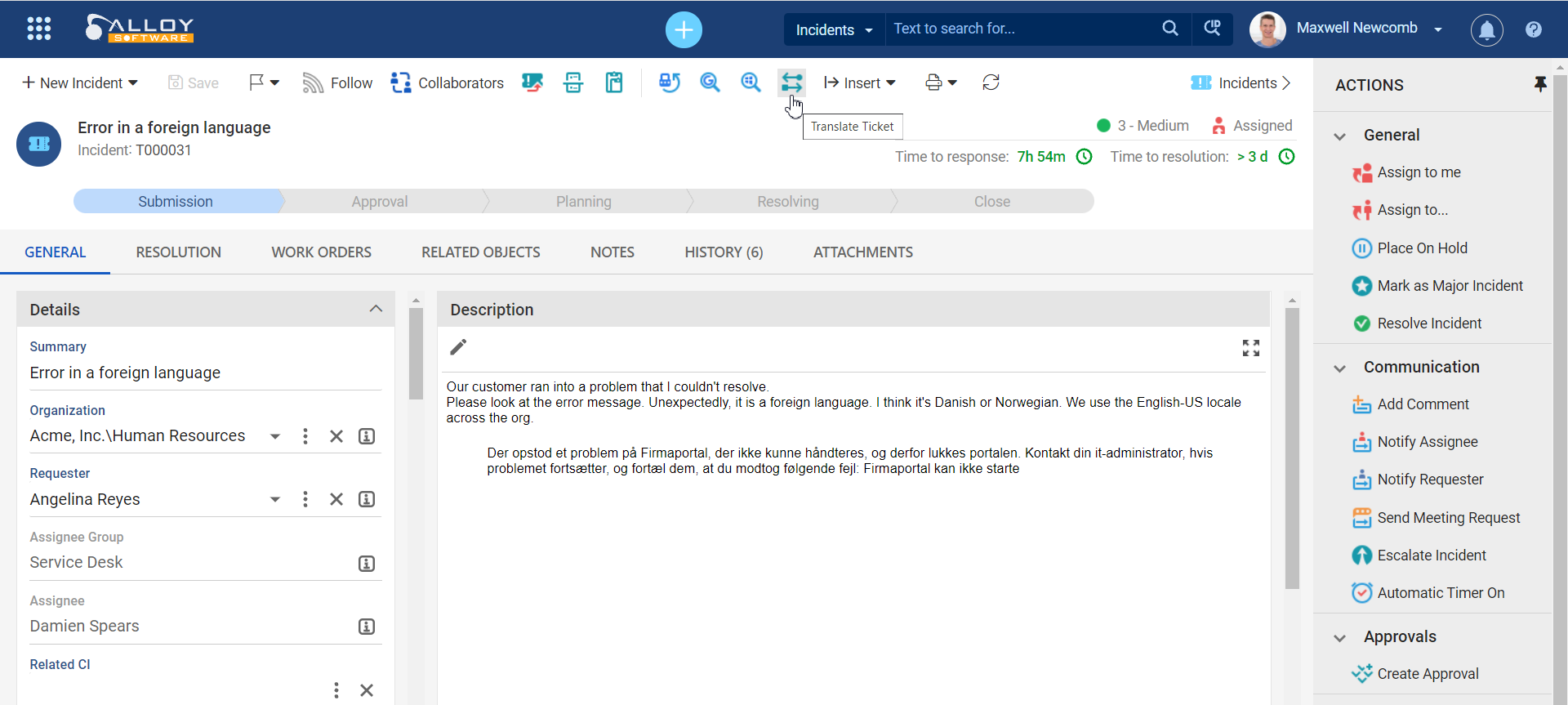Screen dimensions: 1568x705
Task: Clear the Requester field
Action: click(336, 499)
